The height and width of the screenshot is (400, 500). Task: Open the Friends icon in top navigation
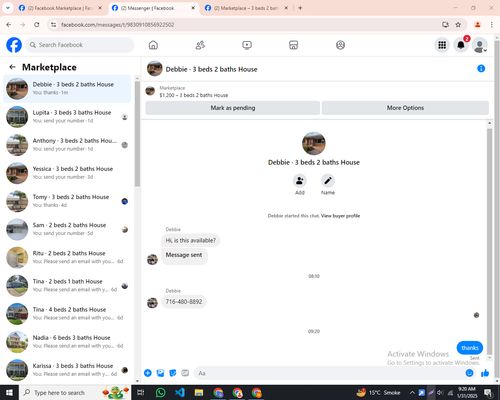pyautogui.click(x=200, y=45)
